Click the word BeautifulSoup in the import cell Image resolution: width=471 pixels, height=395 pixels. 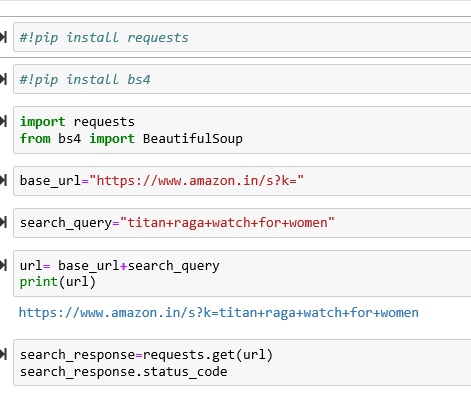[x=193, y=139]
